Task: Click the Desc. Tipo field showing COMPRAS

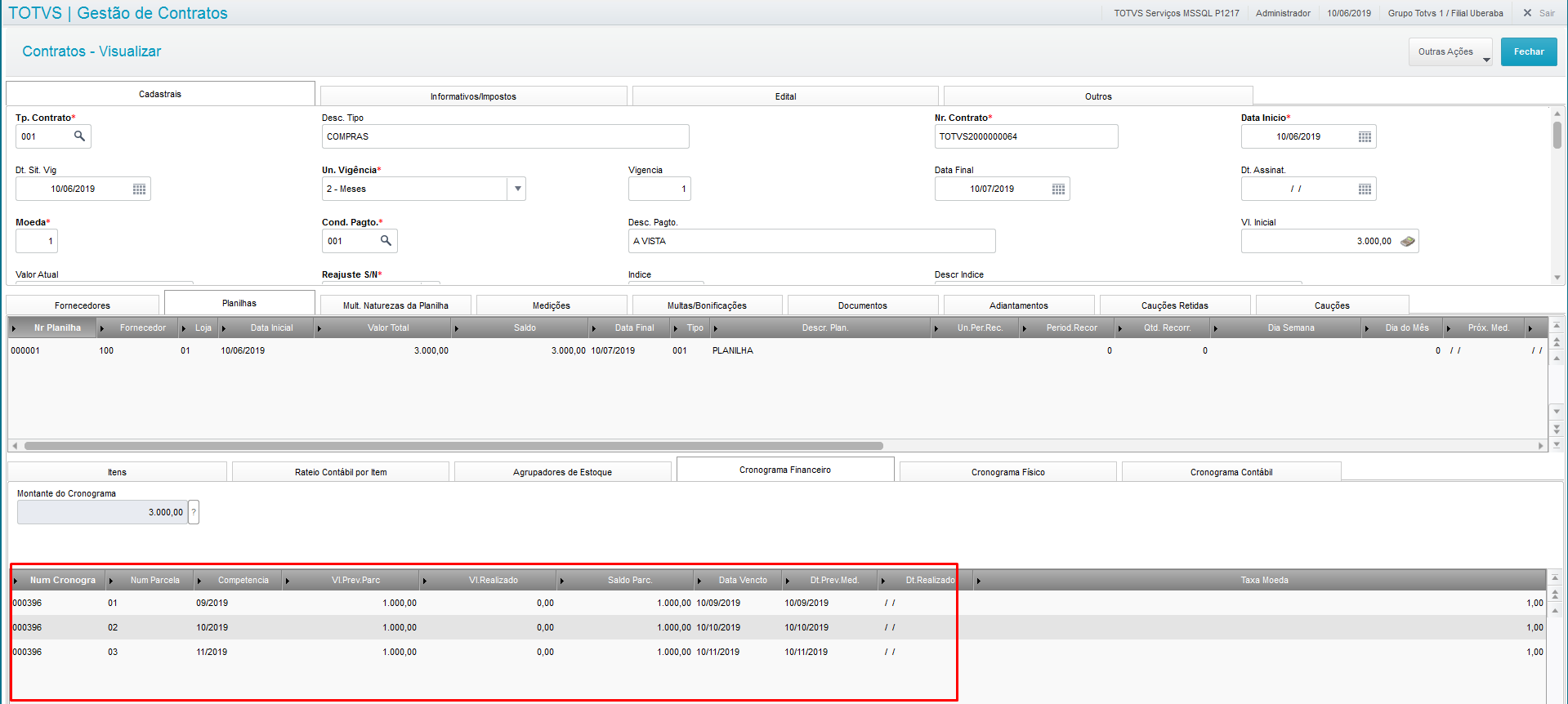Action: point(506,136)
